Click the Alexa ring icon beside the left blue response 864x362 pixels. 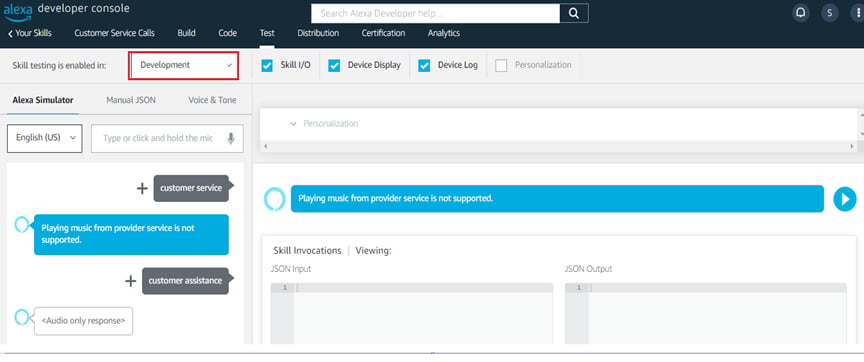[21, 224]
